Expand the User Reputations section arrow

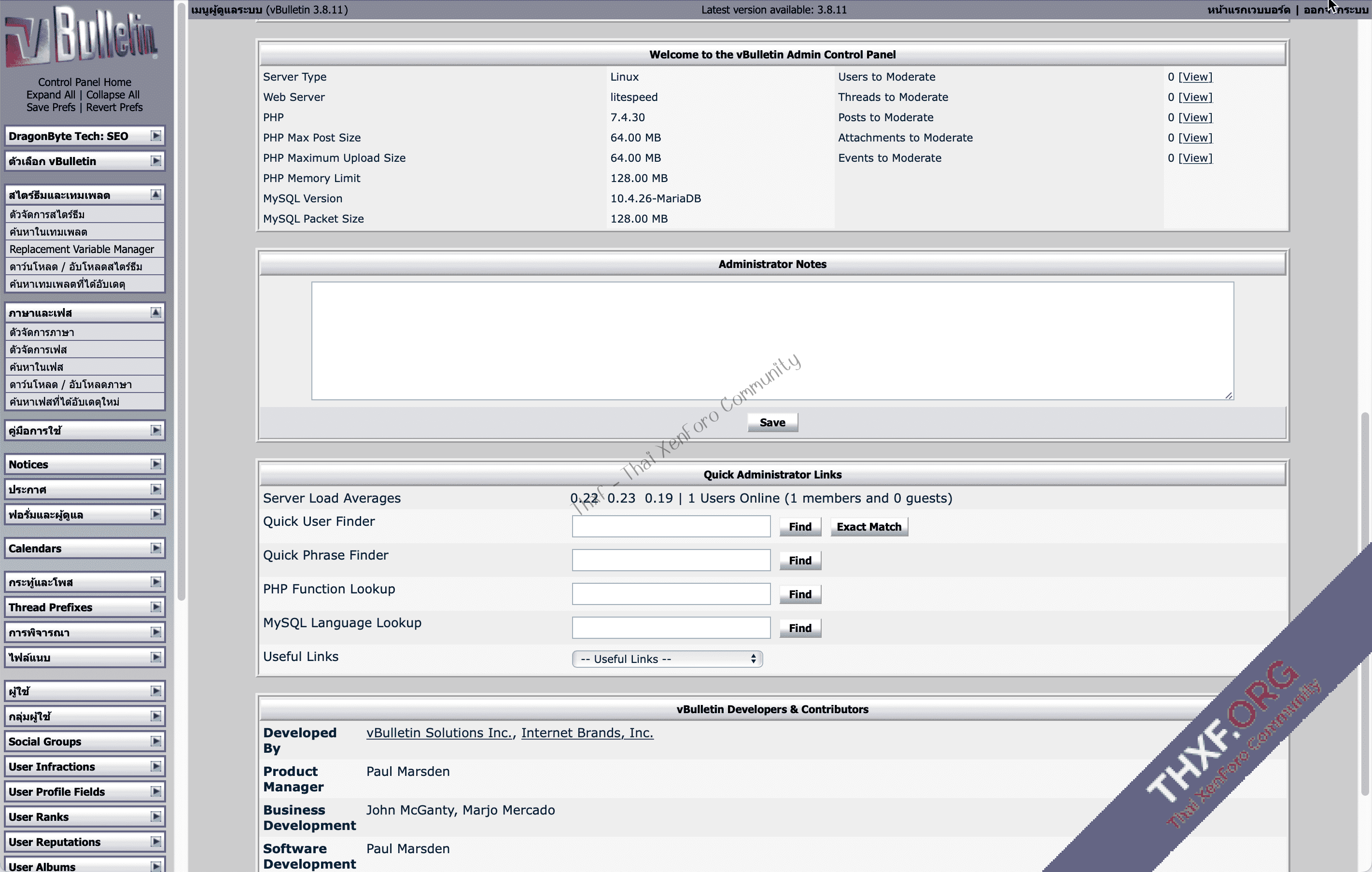[155, 841]
